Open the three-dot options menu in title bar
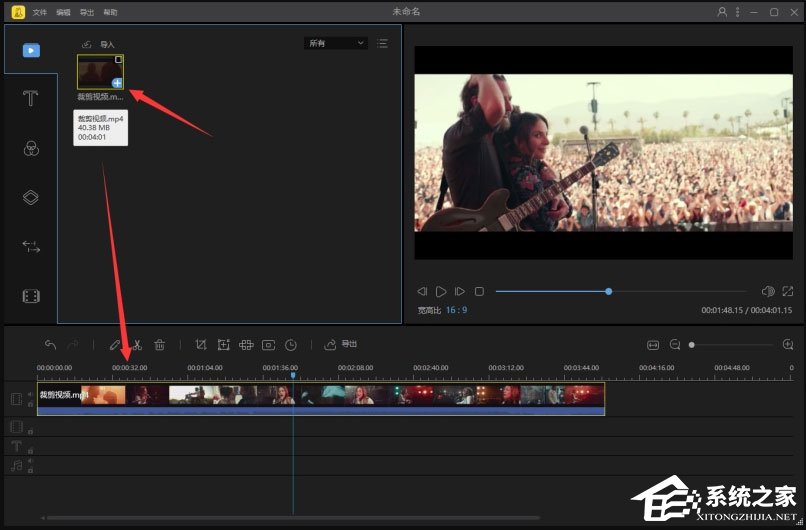Viewport: 806px width, 530px height. coord(738,12)
